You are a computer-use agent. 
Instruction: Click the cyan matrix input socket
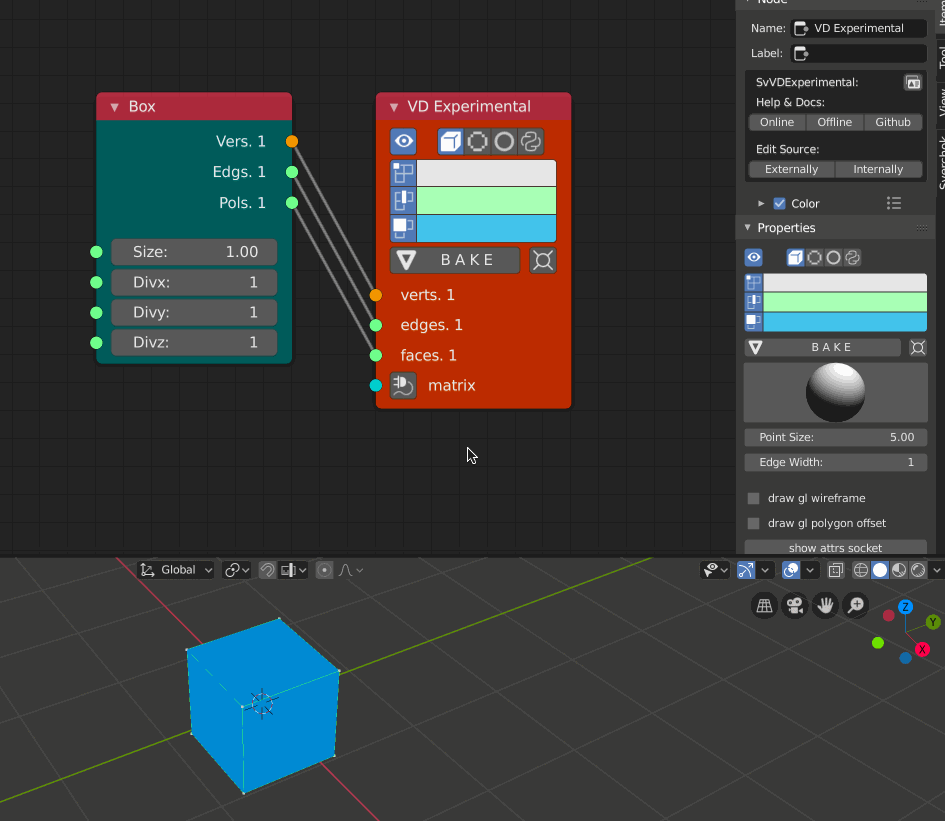375,386
